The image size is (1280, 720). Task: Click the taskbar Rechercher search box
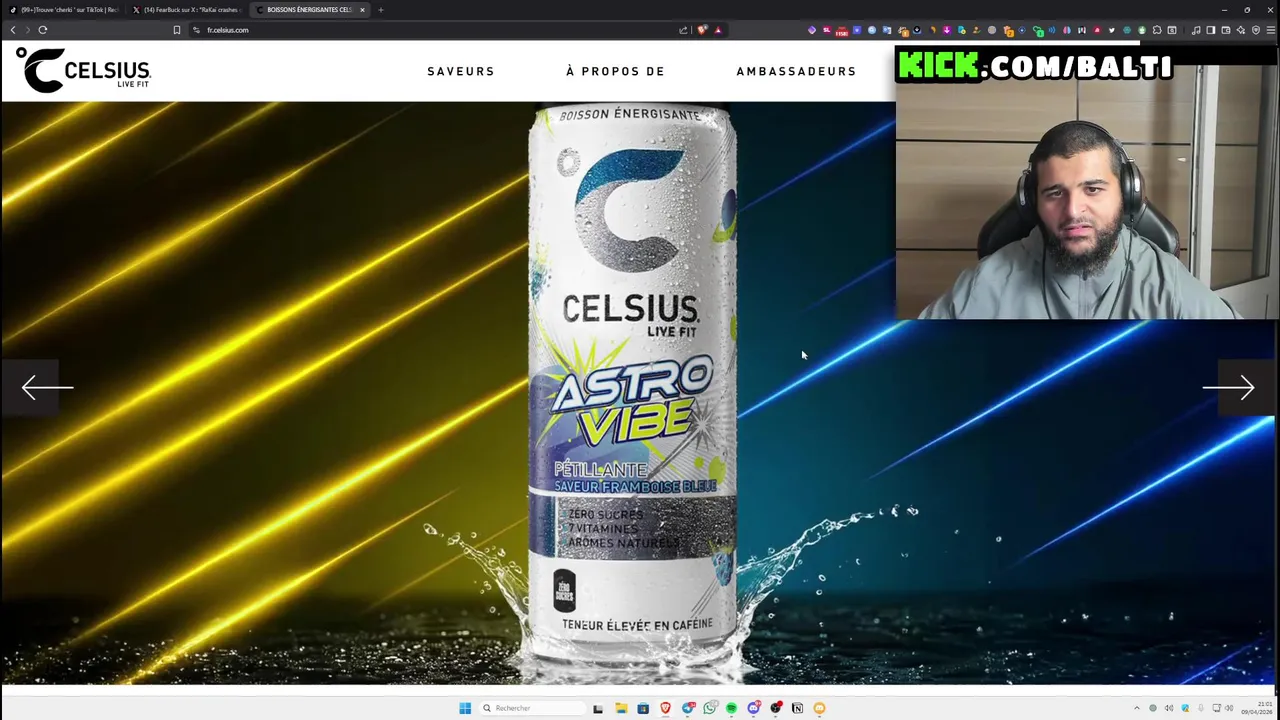click(532, 708)
